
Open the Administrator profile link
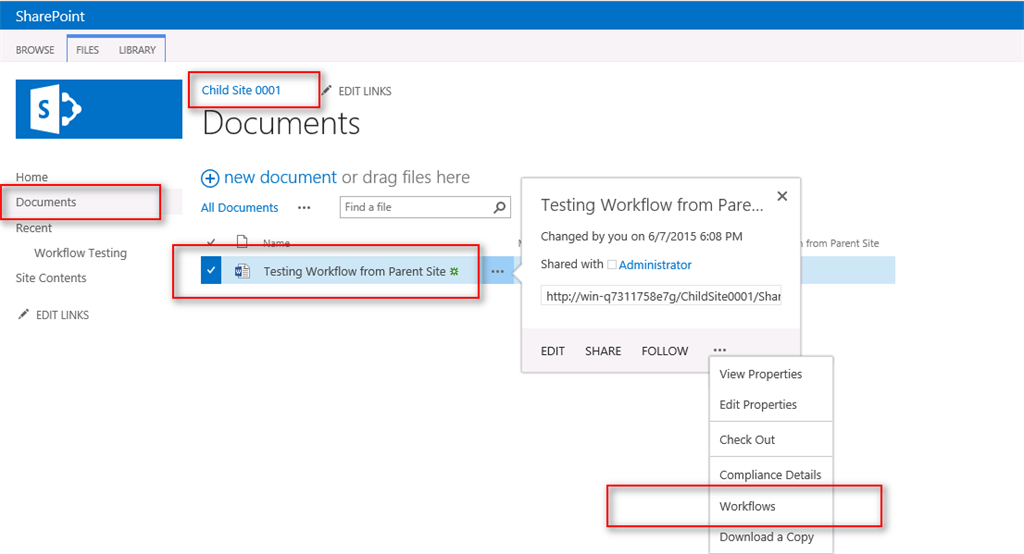(x=655, y=265)
